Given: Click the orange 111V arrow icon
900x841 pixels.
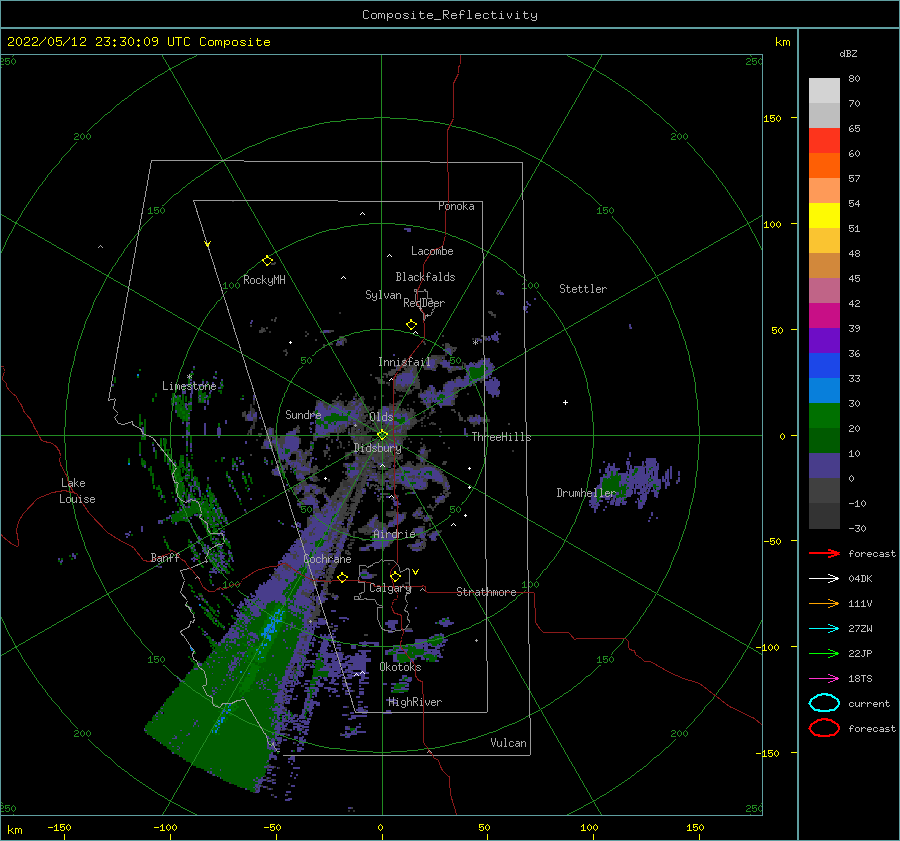Looking at the screenshot, I should (x=824, y=603).
